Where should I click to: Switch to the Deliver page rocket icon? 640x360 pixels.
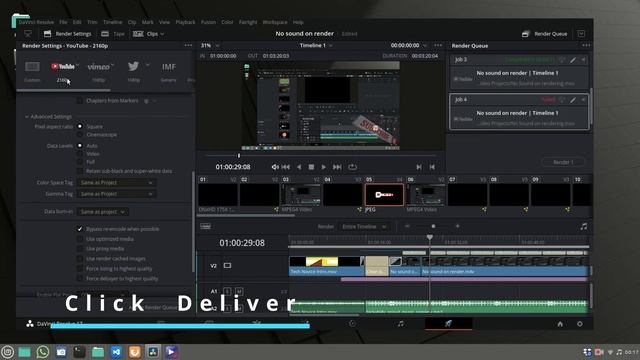[448, 324]
